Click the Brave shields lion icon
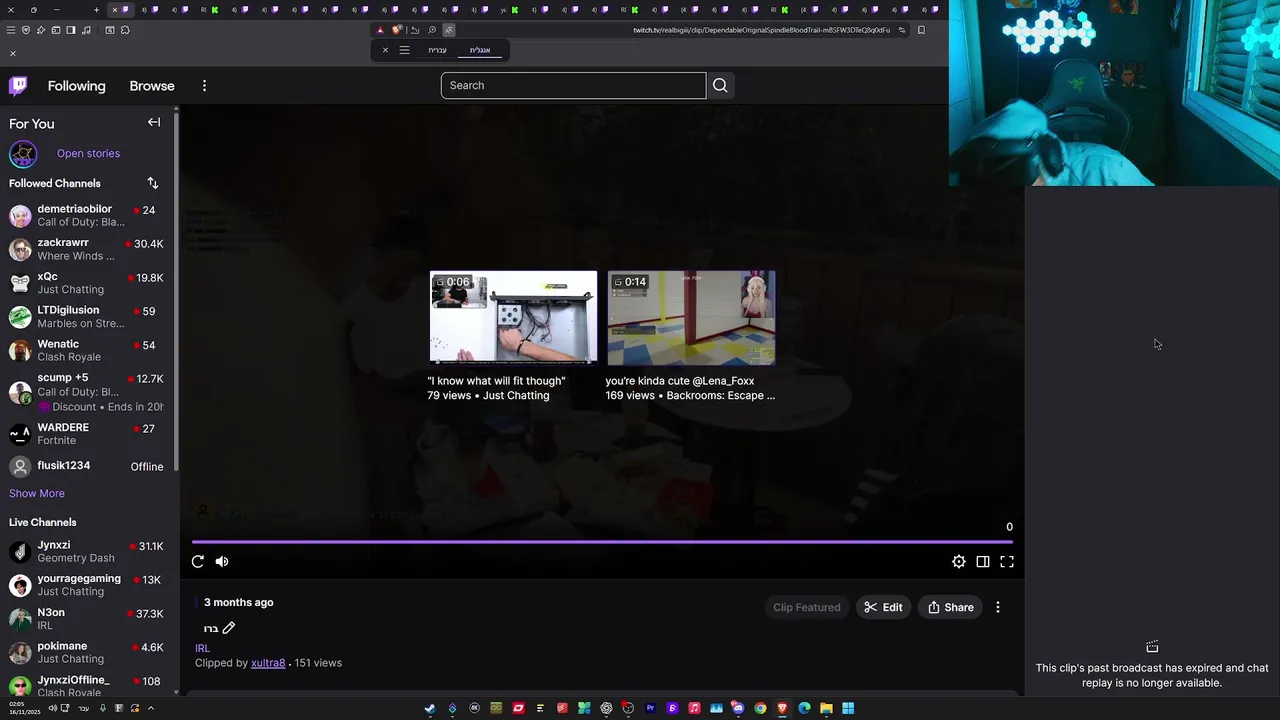The image size is (1280, 720). (x=397, y=30)
